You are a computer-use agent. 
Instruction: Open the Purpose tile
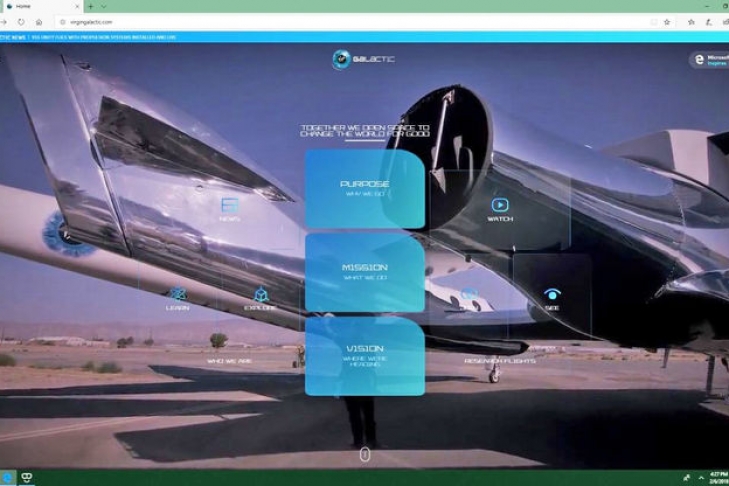(x=364, y=188)
